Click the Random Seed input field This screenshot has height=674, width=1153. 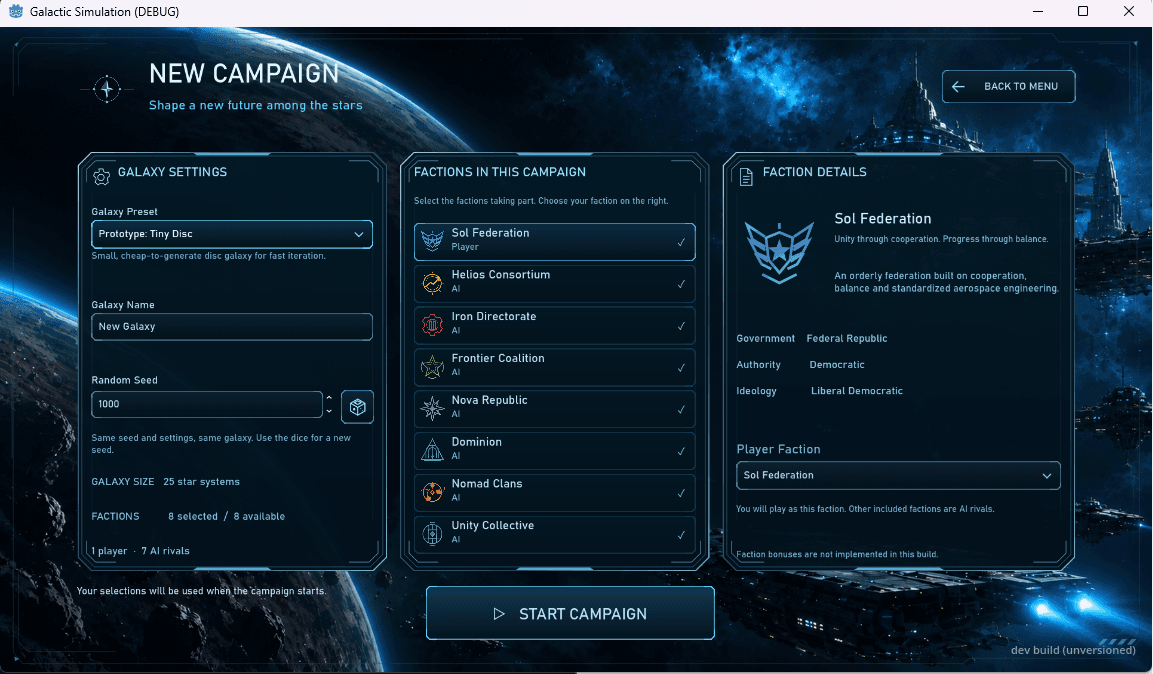coord(207,404)
